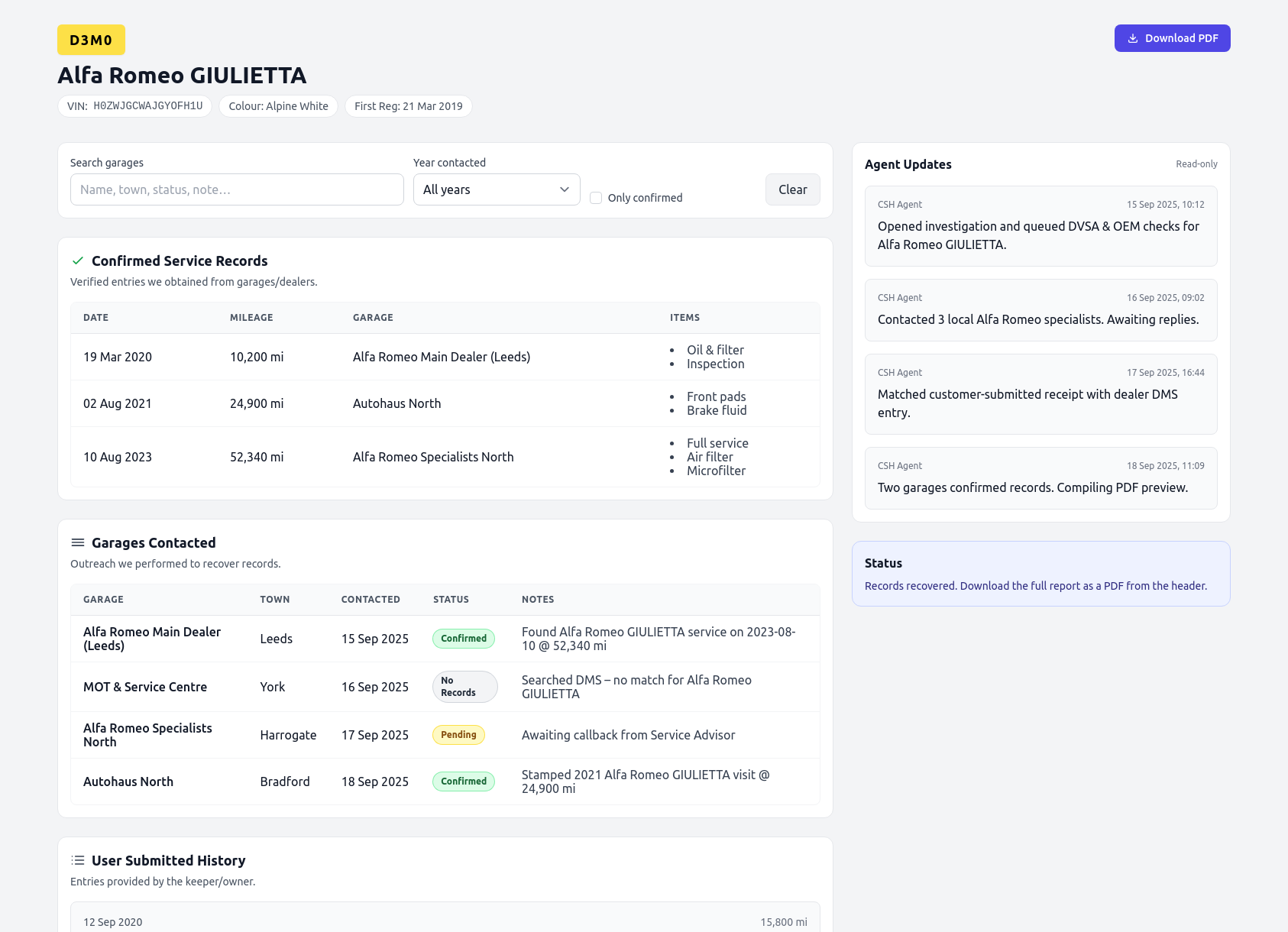This screenshot has height=932, width=1288.
Task: Click the green checkmark icon beside Confirmed Service Records
Action: (77, 261)
